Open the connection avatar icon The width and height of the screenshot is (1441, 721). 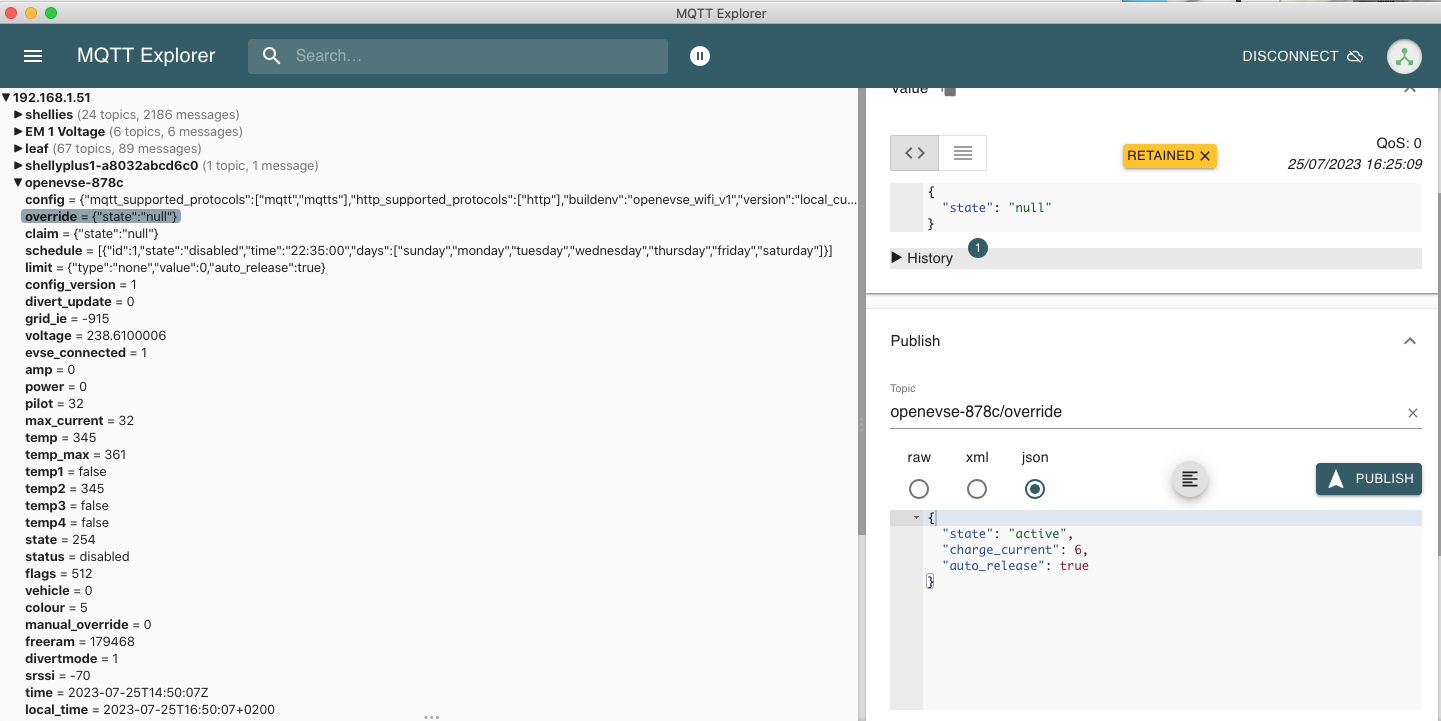(1404, 56)
